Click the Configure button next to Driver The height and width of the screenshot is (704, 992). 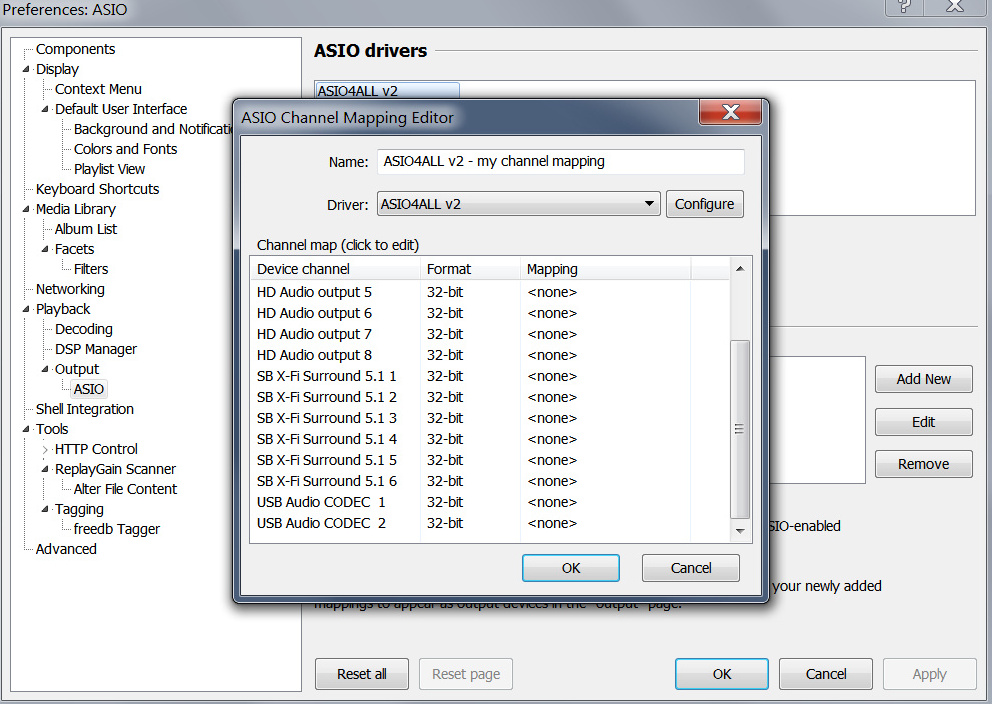pyautogui.click(x=704, y=204)
